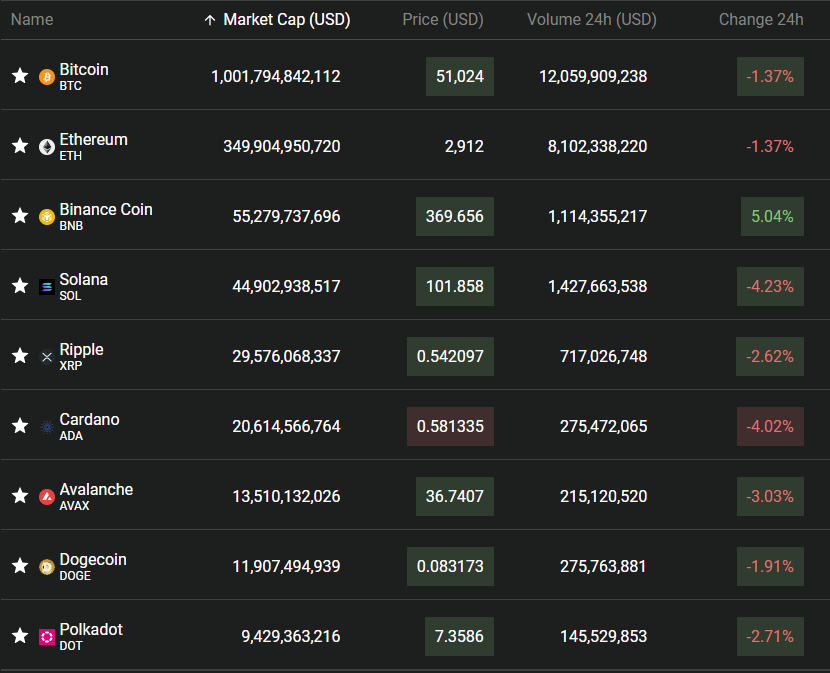The height and width of the screenshot is (673, 830).
Task: Open the Ripple coin name link
Action: (82, 349)
